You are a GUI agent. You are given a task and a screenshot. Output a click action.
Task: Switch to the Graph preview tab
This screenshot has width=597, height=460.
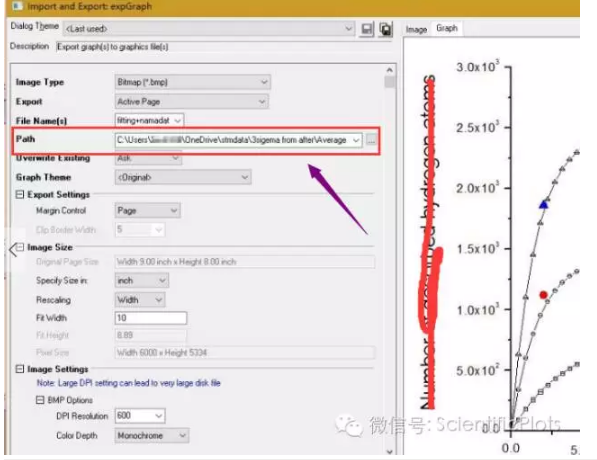(x=447, y=28)
